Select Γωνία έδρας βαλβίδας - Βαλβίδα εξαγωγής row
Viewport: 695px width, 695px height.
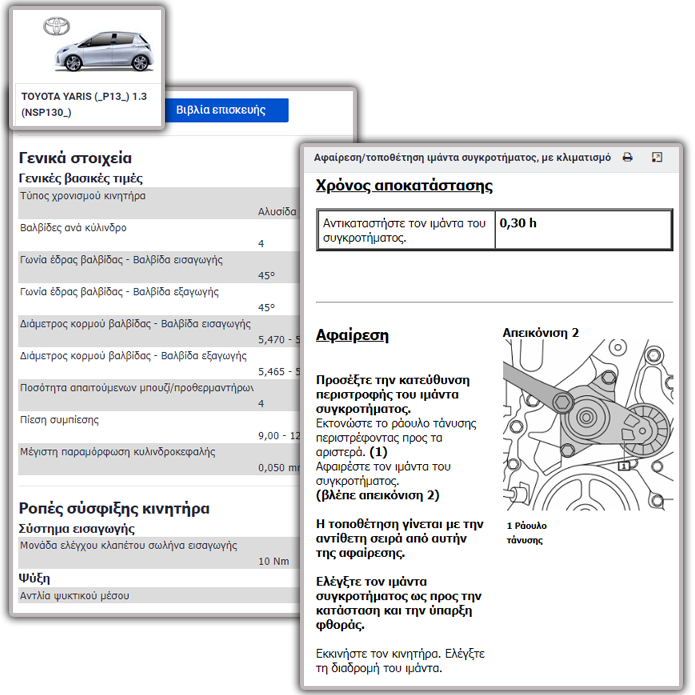point(159,299)
